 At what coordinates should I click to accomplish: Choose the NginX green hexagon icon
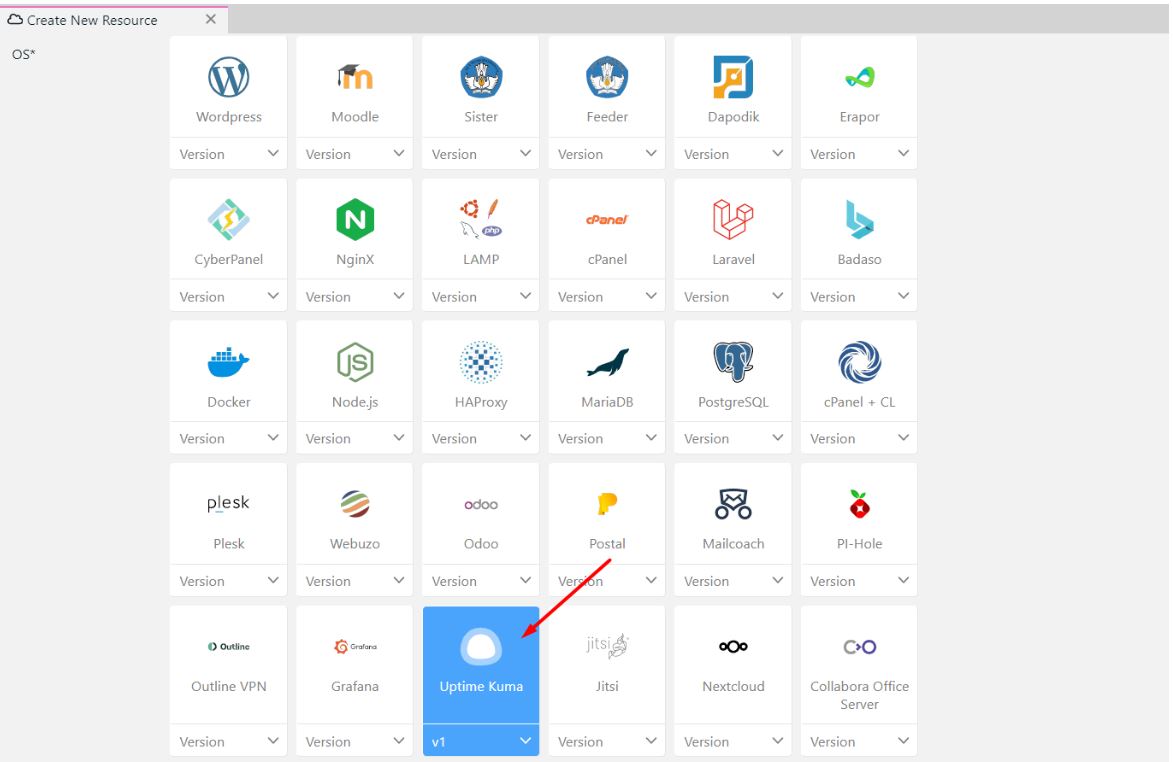(x=355, y=220)
